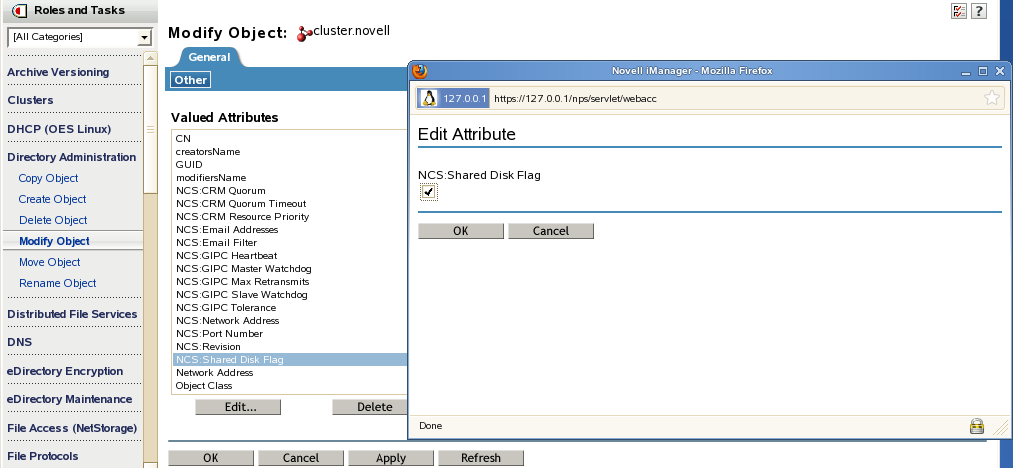
Task: Click the Firefox logo in popup title bar
Action: 420,71
